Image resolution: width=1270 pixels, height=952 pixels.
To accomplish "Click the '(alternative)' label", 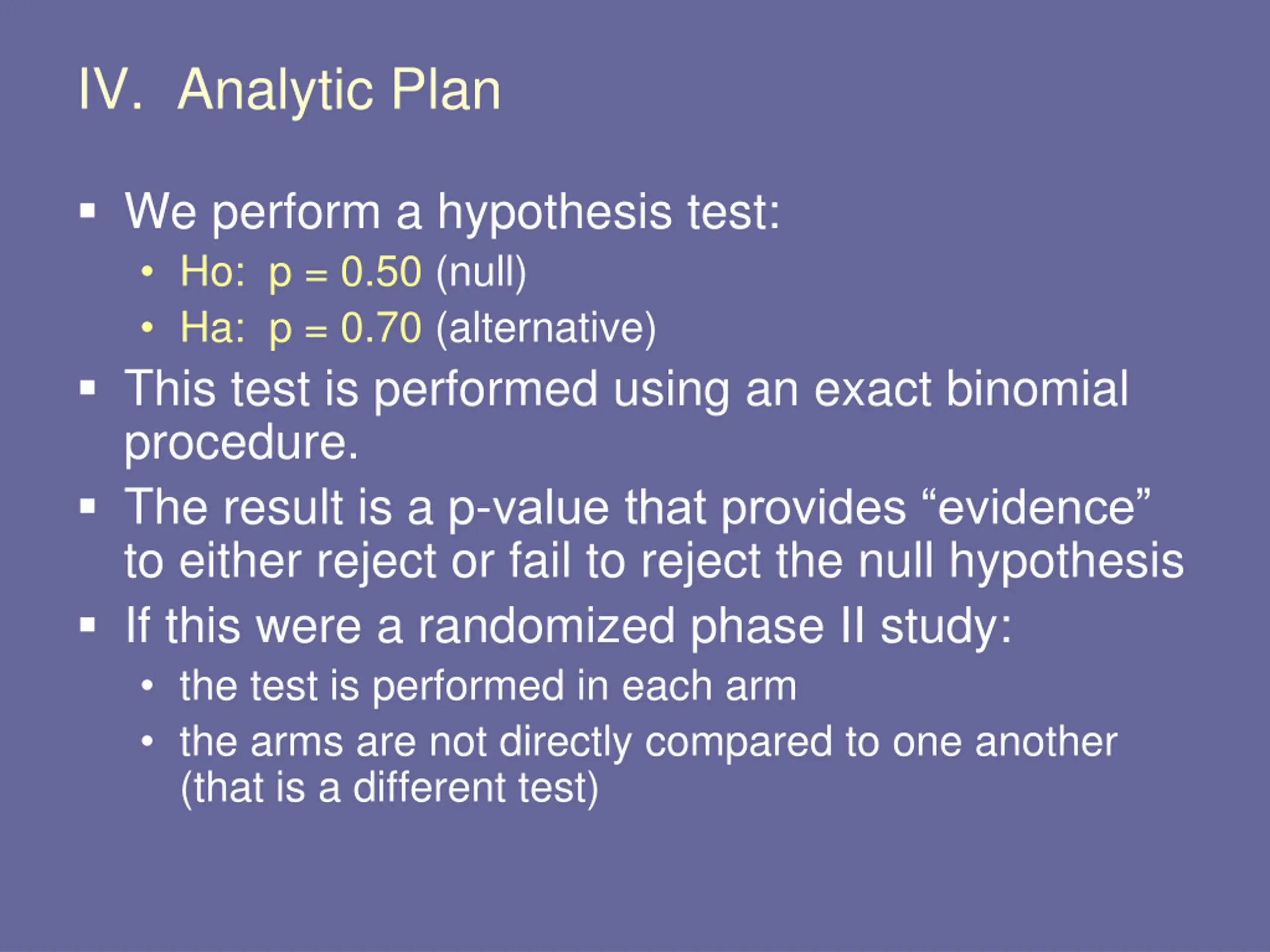I will pos(546,328).
